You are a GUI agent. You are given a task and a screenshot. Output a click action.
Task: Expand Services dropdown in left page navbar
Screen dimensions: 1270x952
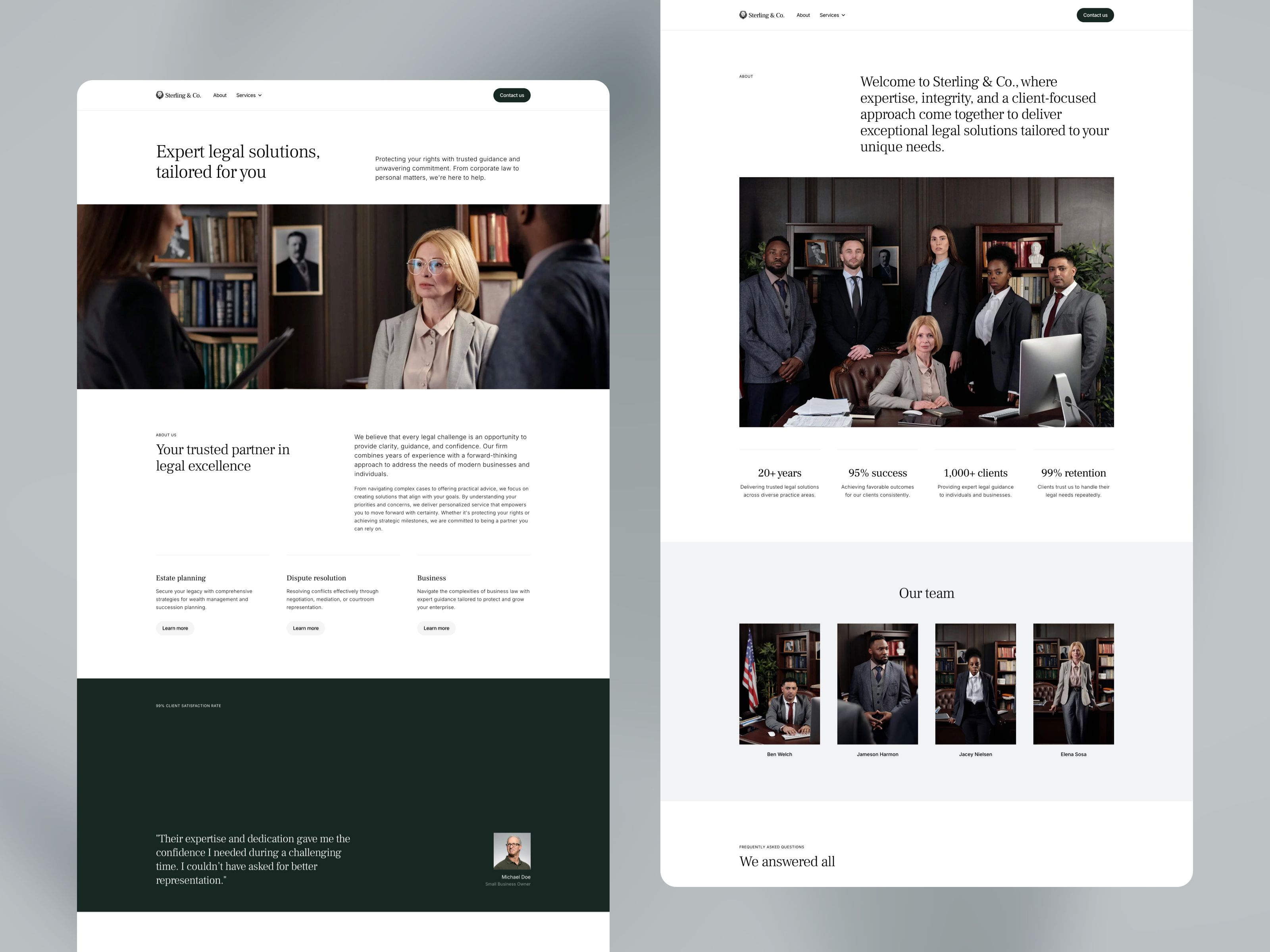point(248,95)
